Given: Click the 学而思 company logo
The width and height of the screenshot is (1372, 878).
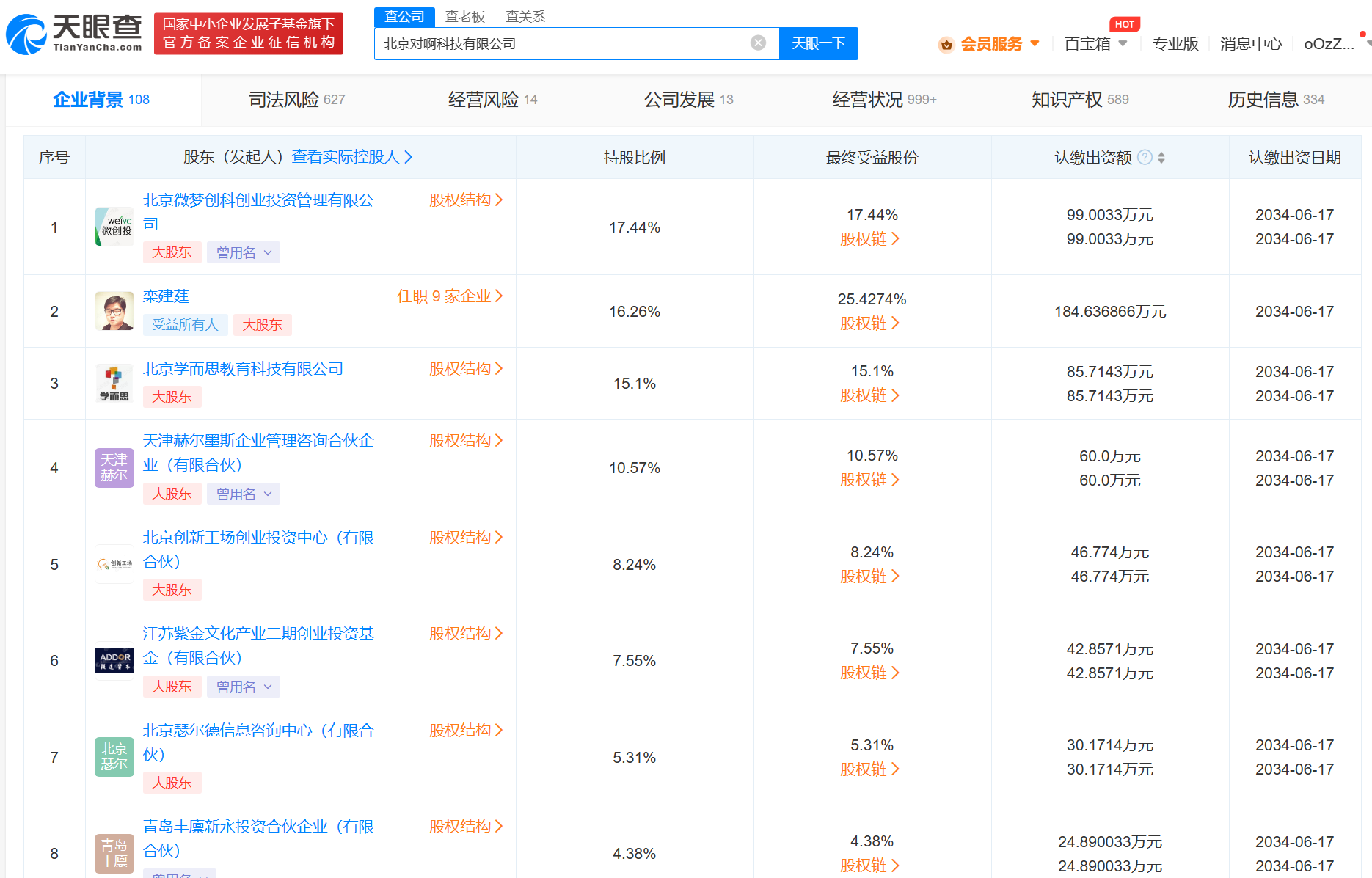Looking at the screenshot, I should tap(114, 383).
